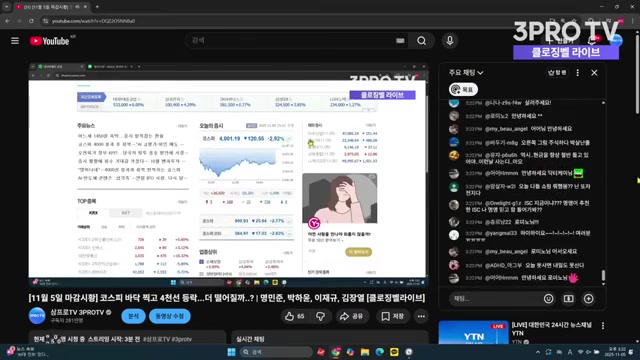Open the 탑팬 top fans leaderboard
This screenshot has width=640, height=360.
[x=557, y=73]
